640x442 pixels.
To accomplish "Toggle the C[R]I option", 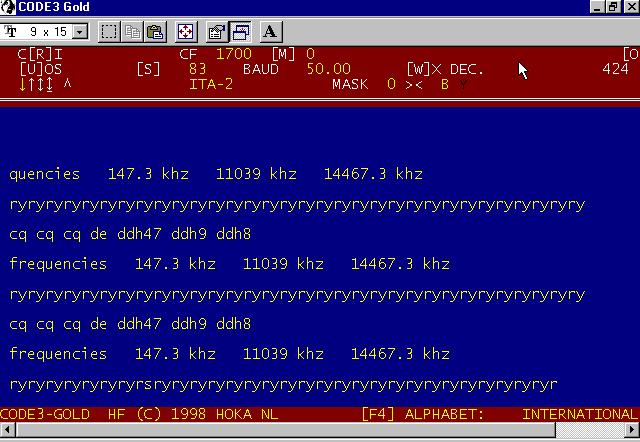I will pos(39,54).
